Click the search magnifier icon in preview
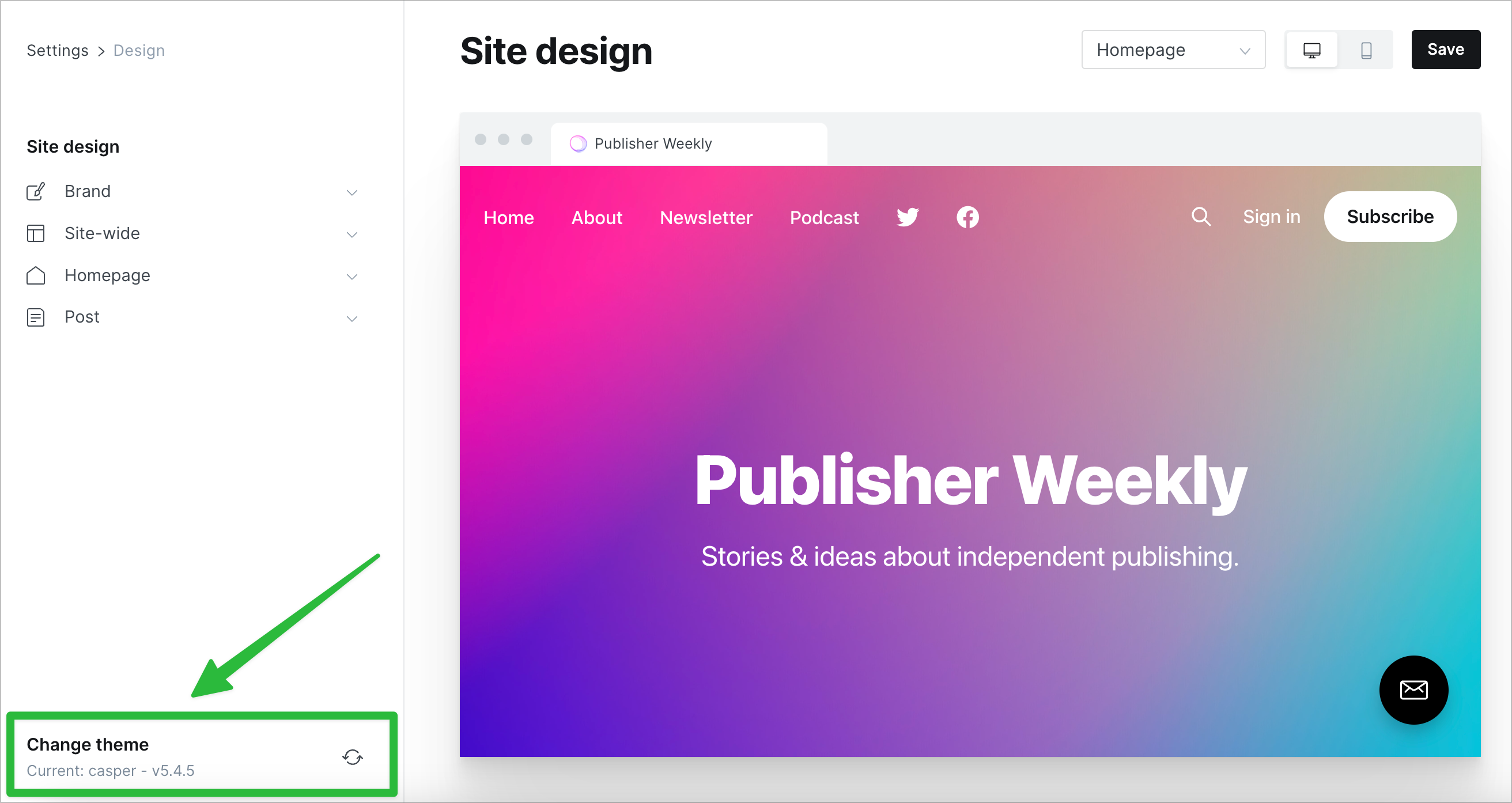Screen dimensions: 1512x803 [1202, 216]
